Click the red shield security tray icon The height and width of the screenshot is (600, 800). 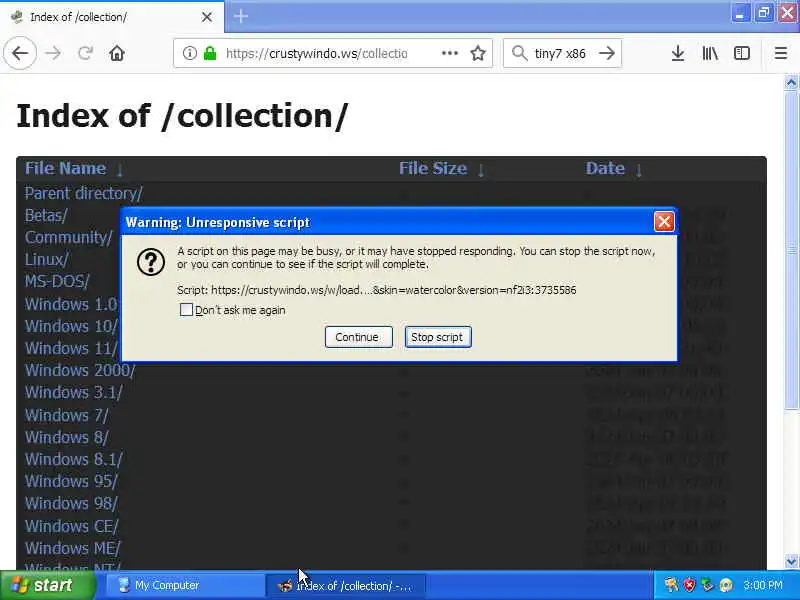tap(689, 585)
